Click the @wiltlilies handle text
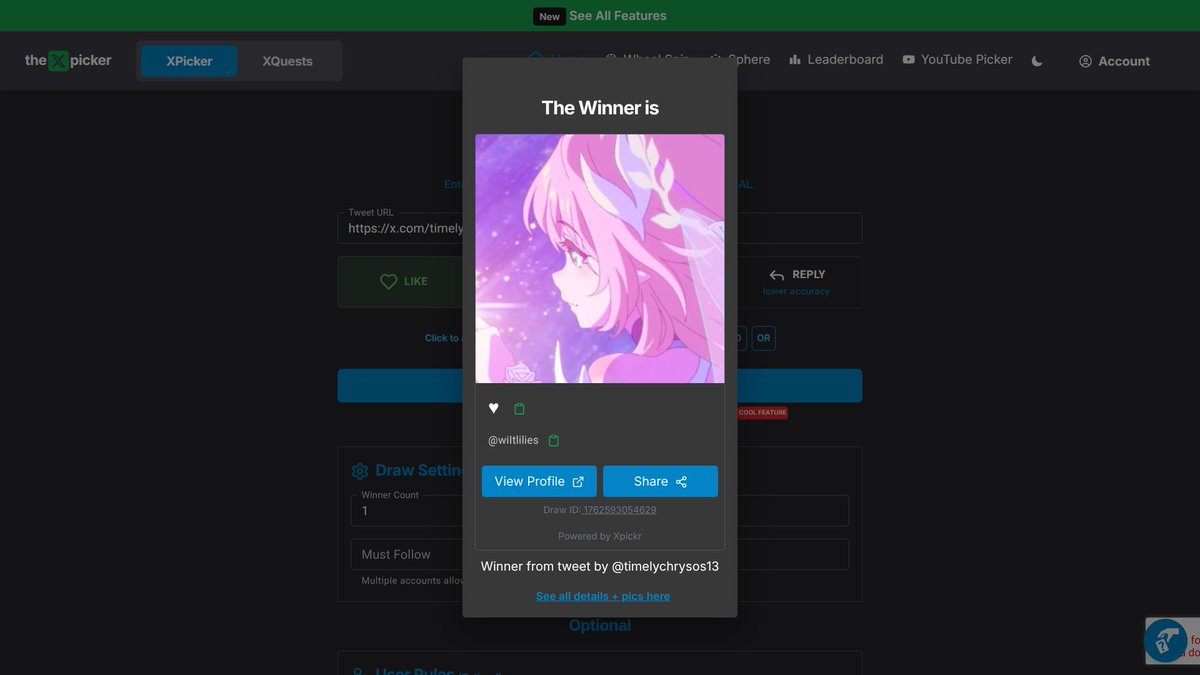Viewport: 1200px width, 675px height. tap(513, 441)
